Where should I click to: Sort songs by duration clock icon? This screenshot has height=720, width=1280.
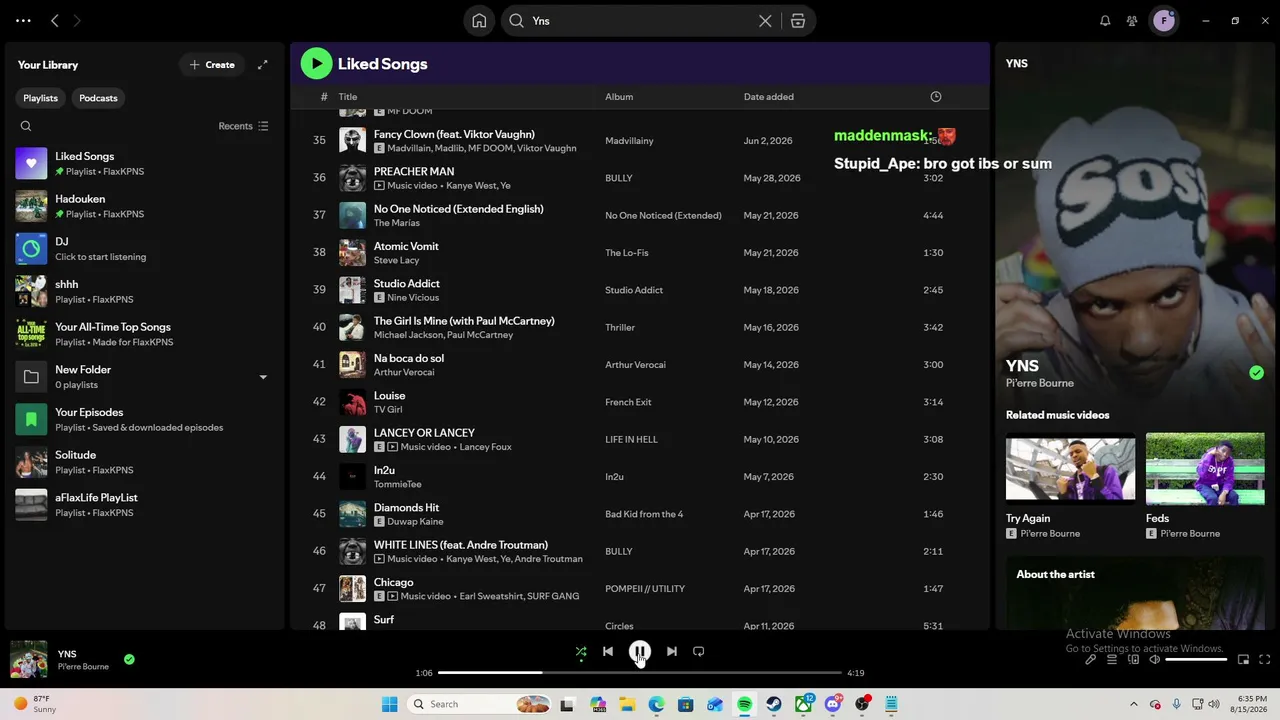click(x=936, y=97)
